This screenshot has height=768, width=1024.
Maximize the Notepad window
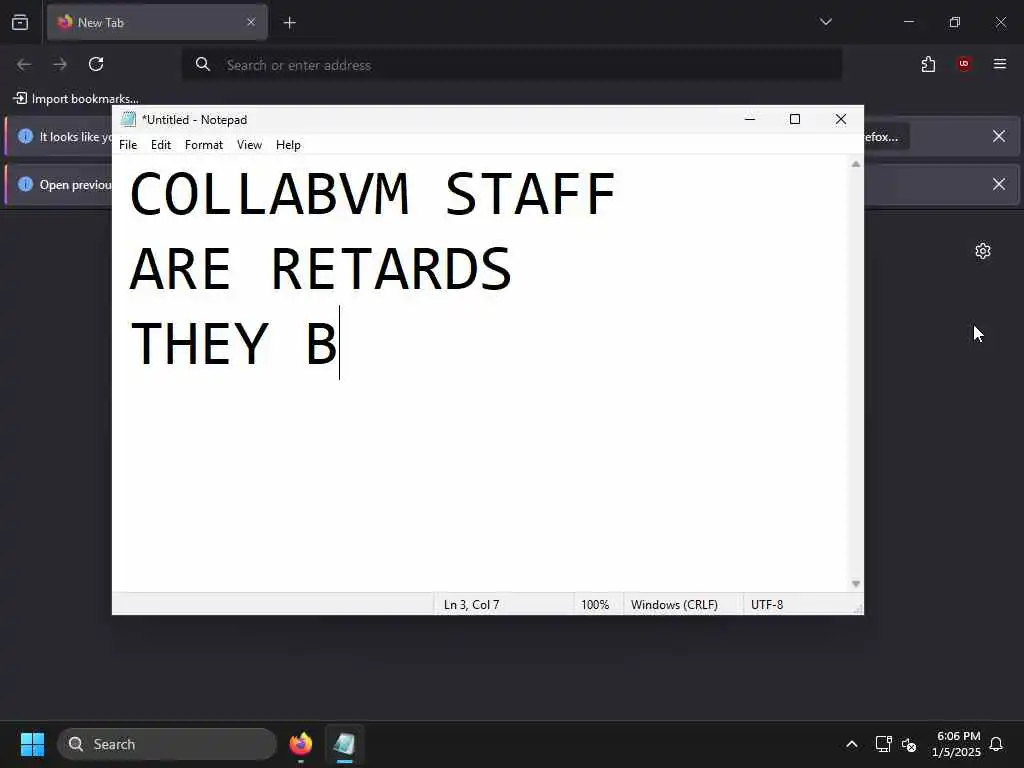[795, 120]
